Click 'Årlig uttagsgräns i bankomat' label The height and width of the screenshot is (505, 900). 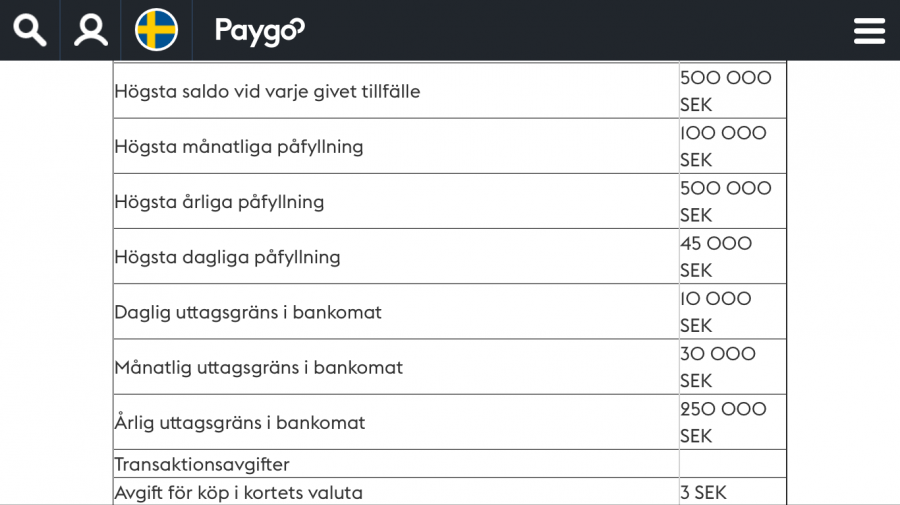[x=240, y=422]
